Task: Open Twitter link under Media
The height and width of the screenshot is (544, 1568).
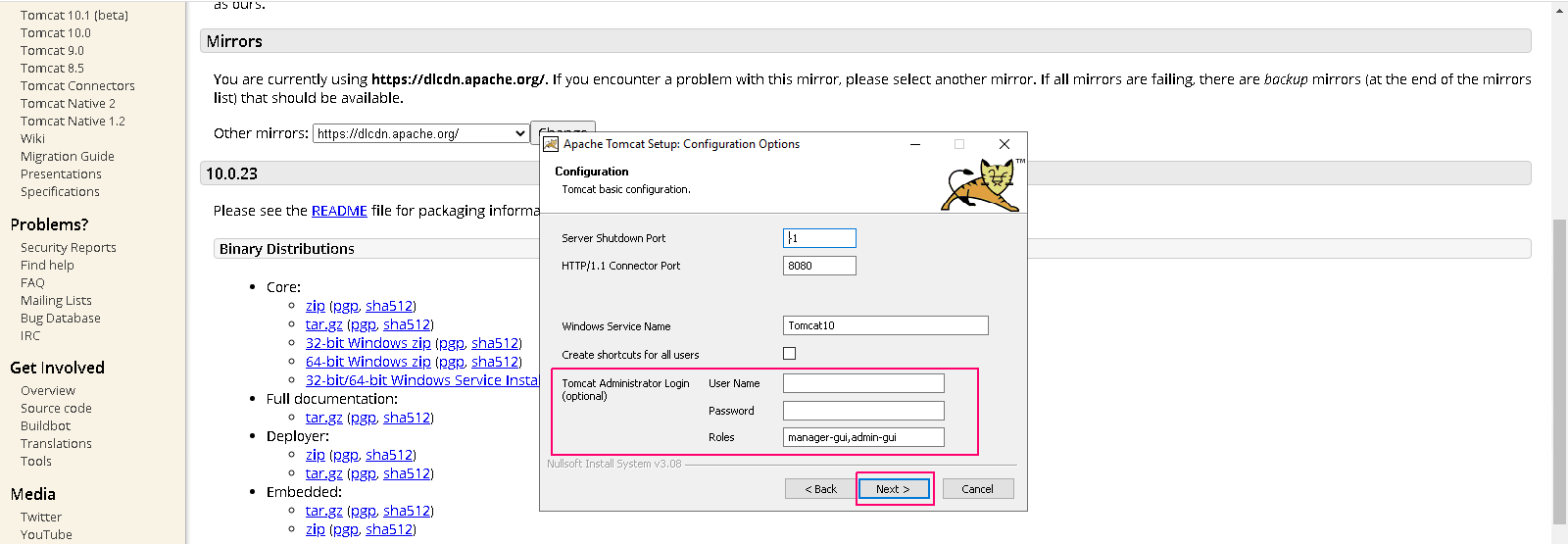Action: click(x=41, y=518)
